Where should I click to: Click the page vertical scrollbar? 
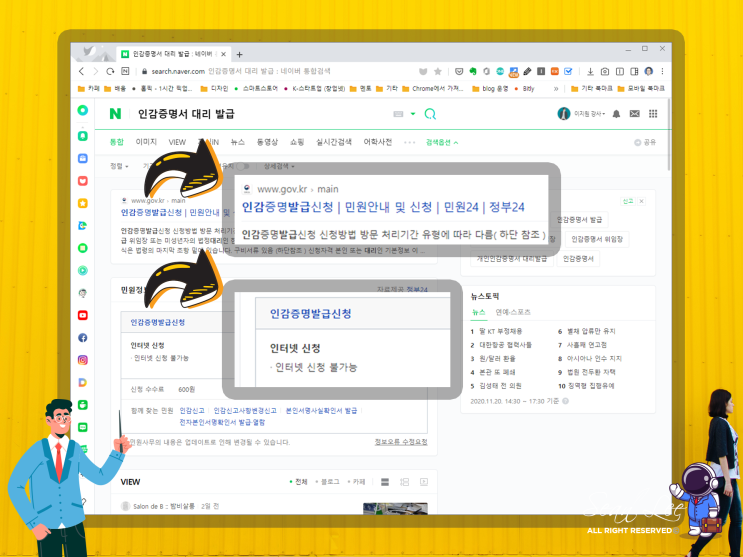[x=669, y=134]
